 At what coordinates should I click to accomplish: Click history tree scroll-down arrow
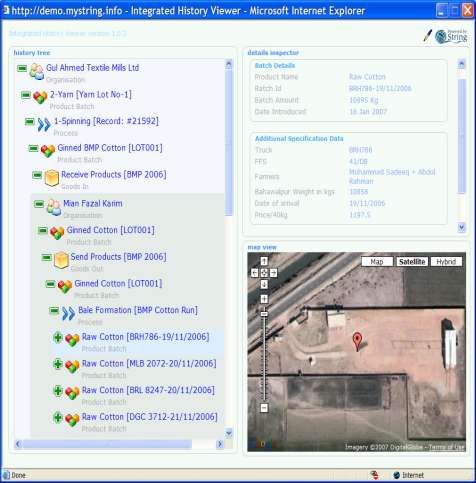pyautogui.click(x=229, y=433)
